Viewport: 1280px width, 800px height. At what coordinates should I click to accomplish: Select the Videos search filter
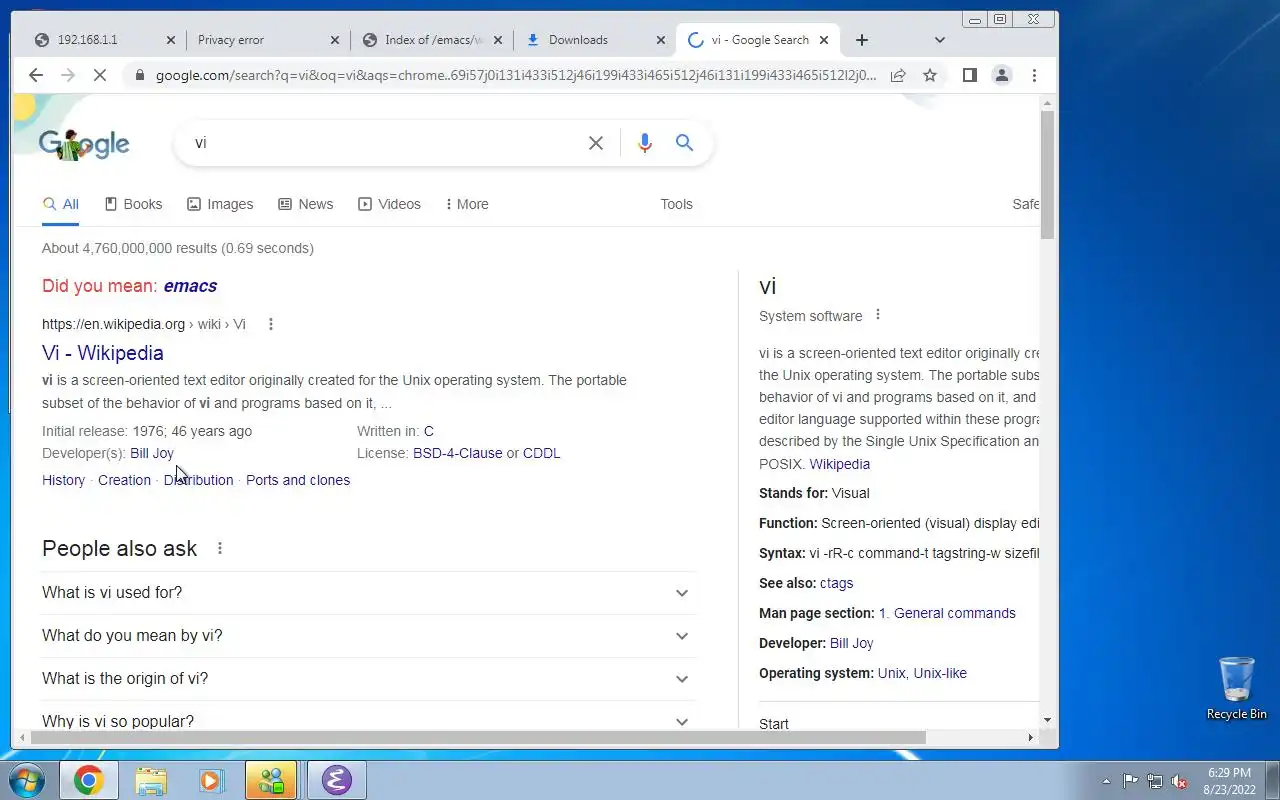pyautogui.click(x=390, y=204)
